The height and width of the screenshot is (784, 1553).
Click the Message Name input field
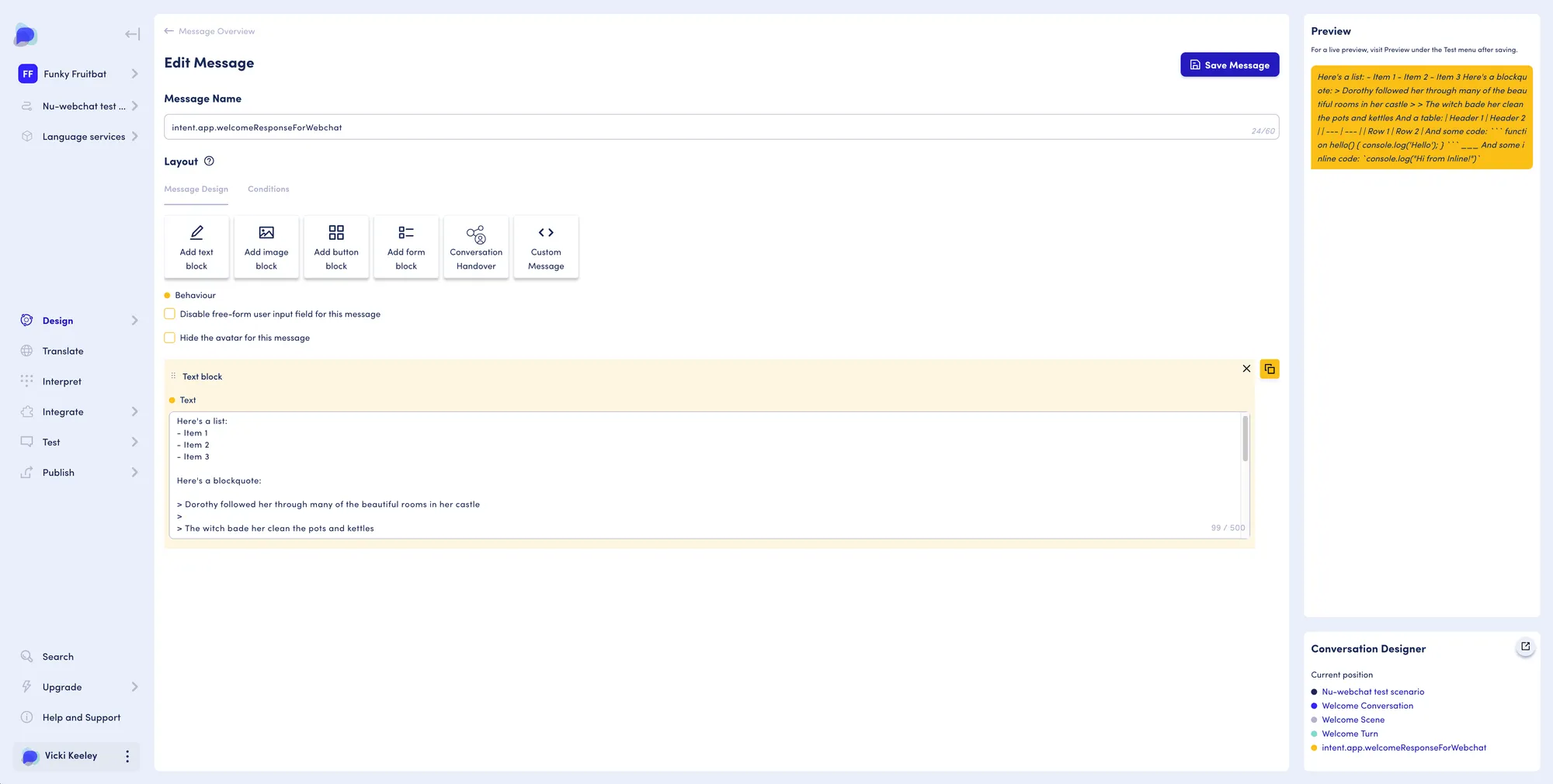pos(721,127)
